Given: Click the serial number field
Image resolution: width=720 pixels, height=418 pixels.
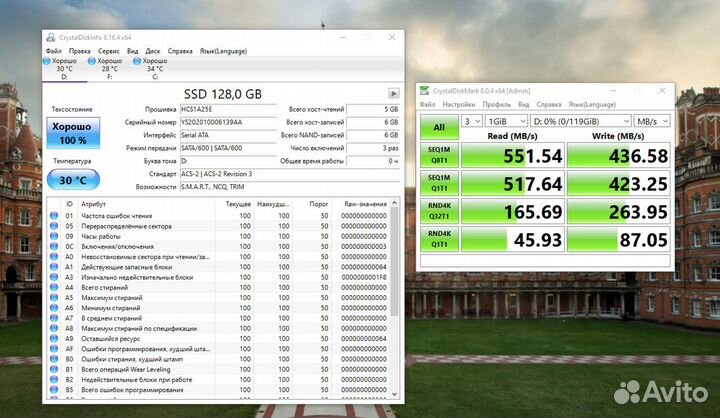Looking at the screenshot, I should coord(228,122).
